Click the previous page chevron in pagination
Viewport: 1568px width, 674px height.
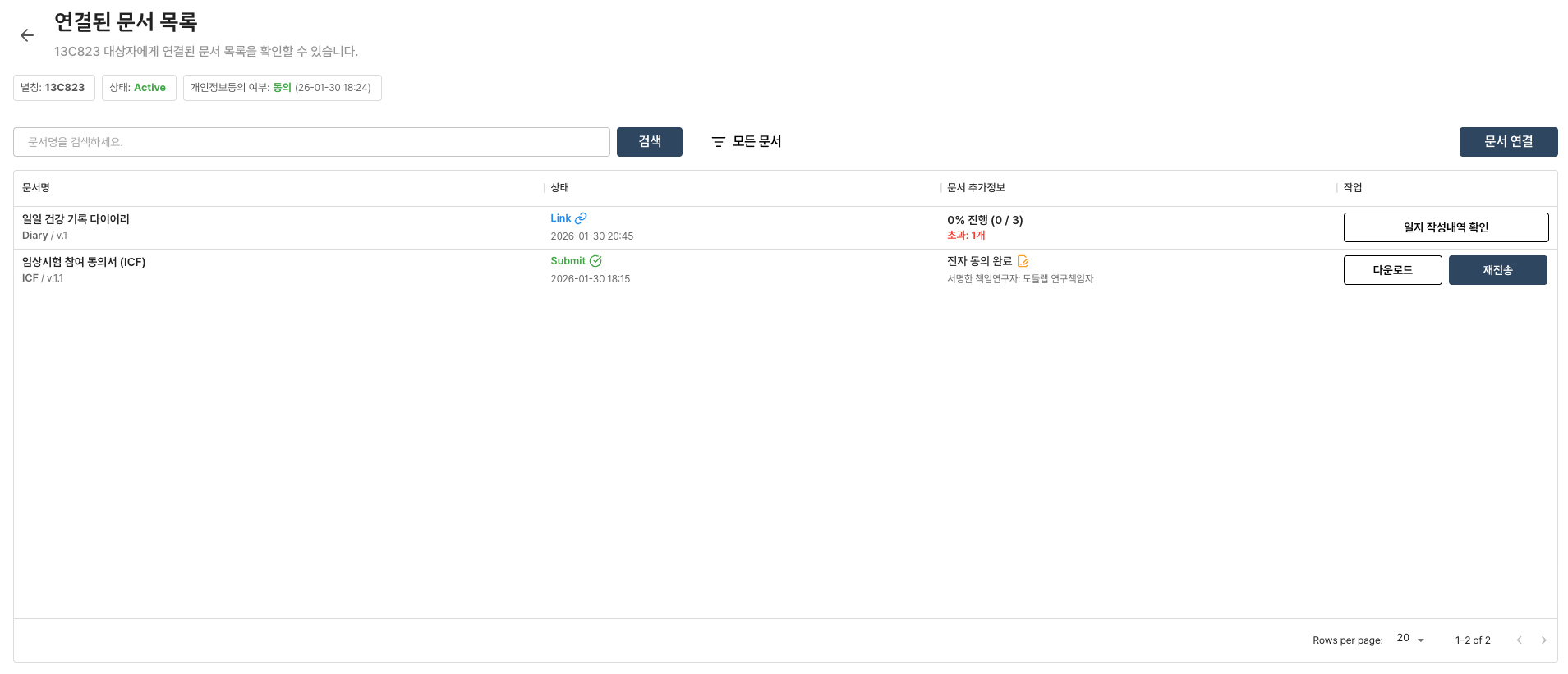tap(1519, 640)
